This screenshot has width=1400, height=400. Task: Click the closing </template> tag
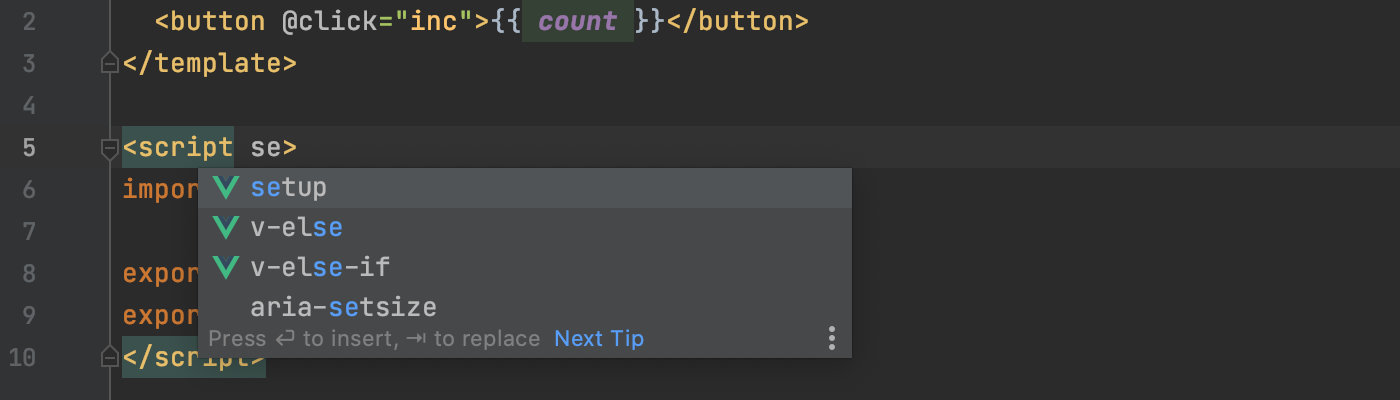click(x=210, y=64)
